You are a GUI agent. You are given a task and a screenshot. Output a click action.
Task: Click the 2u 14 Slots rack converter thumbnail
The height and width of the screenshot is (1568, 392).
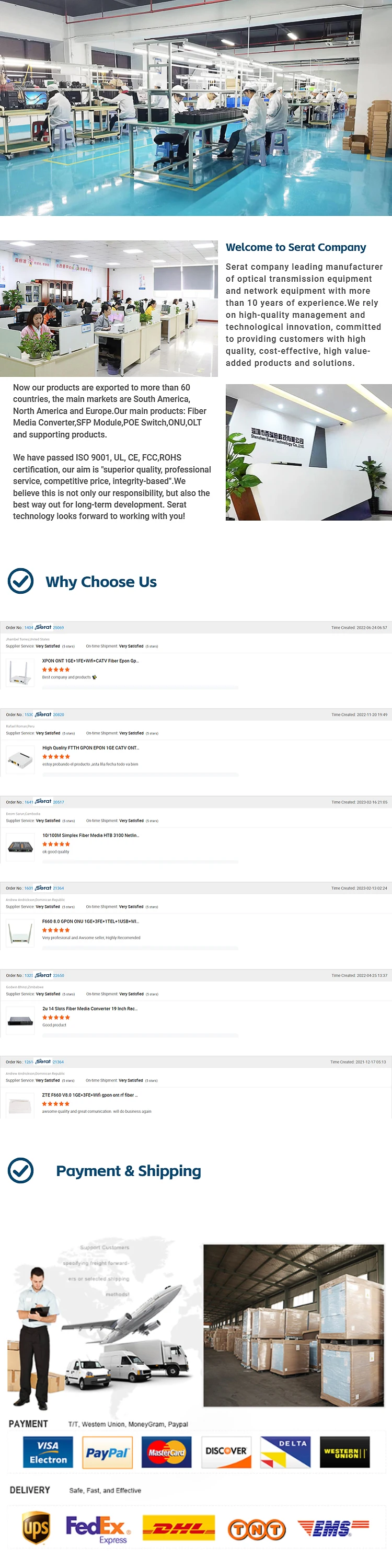point(20,1021)
